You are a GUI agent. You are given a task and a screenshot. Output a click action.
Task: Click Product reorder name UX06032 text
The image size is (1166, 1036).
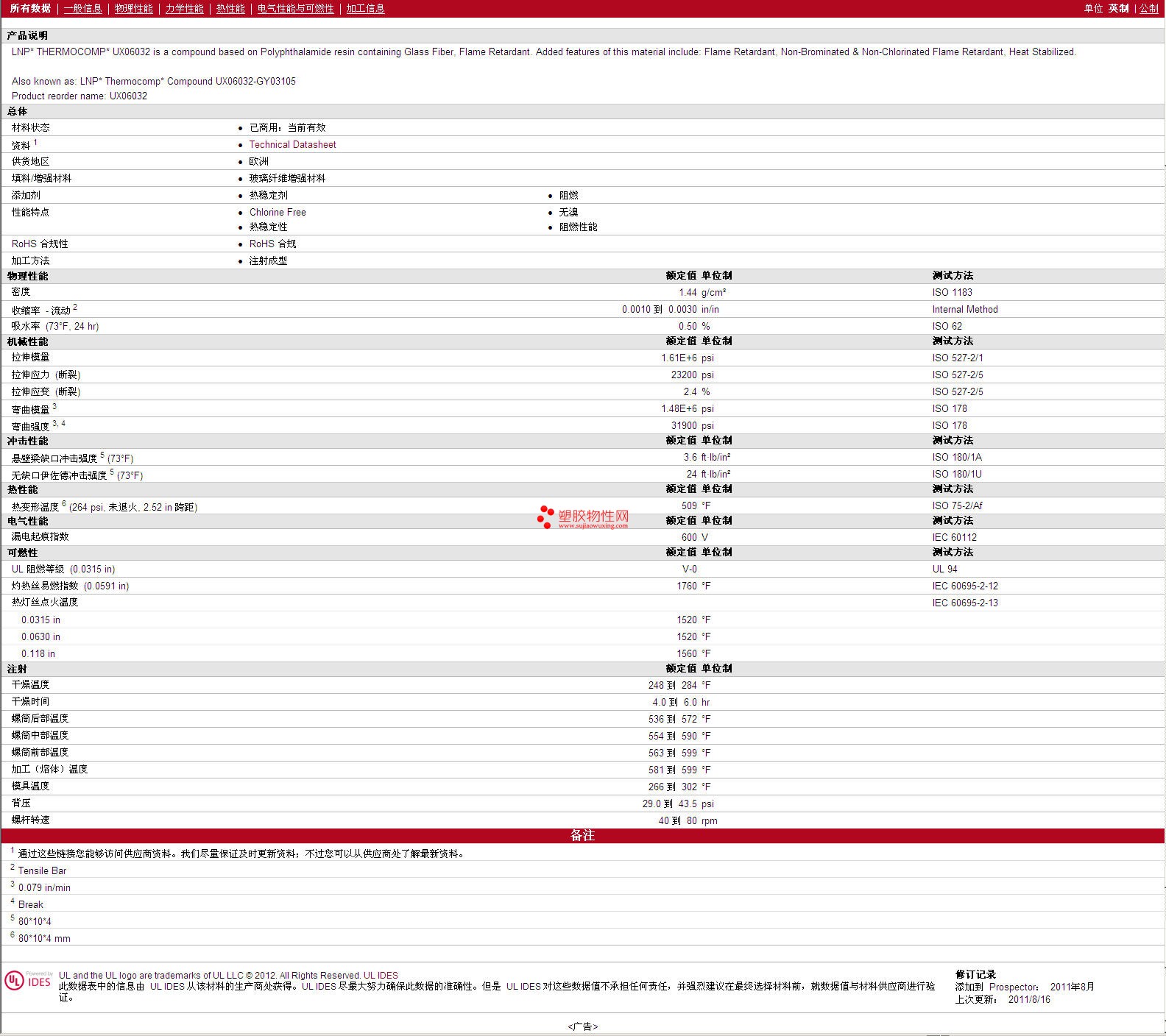(79, 96)
